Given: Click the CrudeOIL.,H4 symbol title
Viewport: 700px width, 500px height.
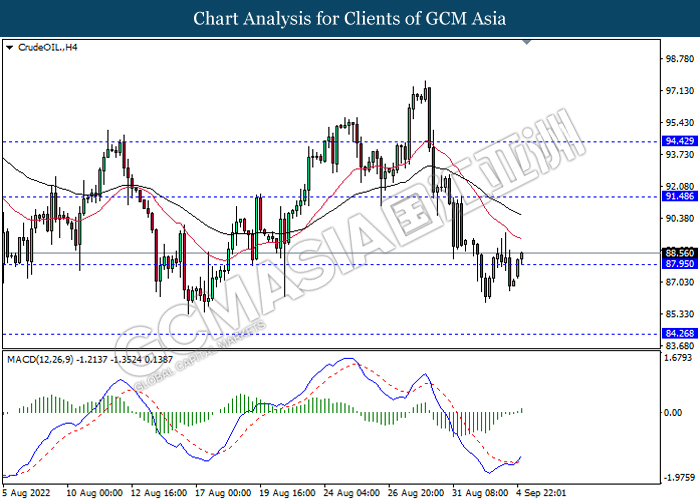Looking at the screenshot, I should (47, 47).
